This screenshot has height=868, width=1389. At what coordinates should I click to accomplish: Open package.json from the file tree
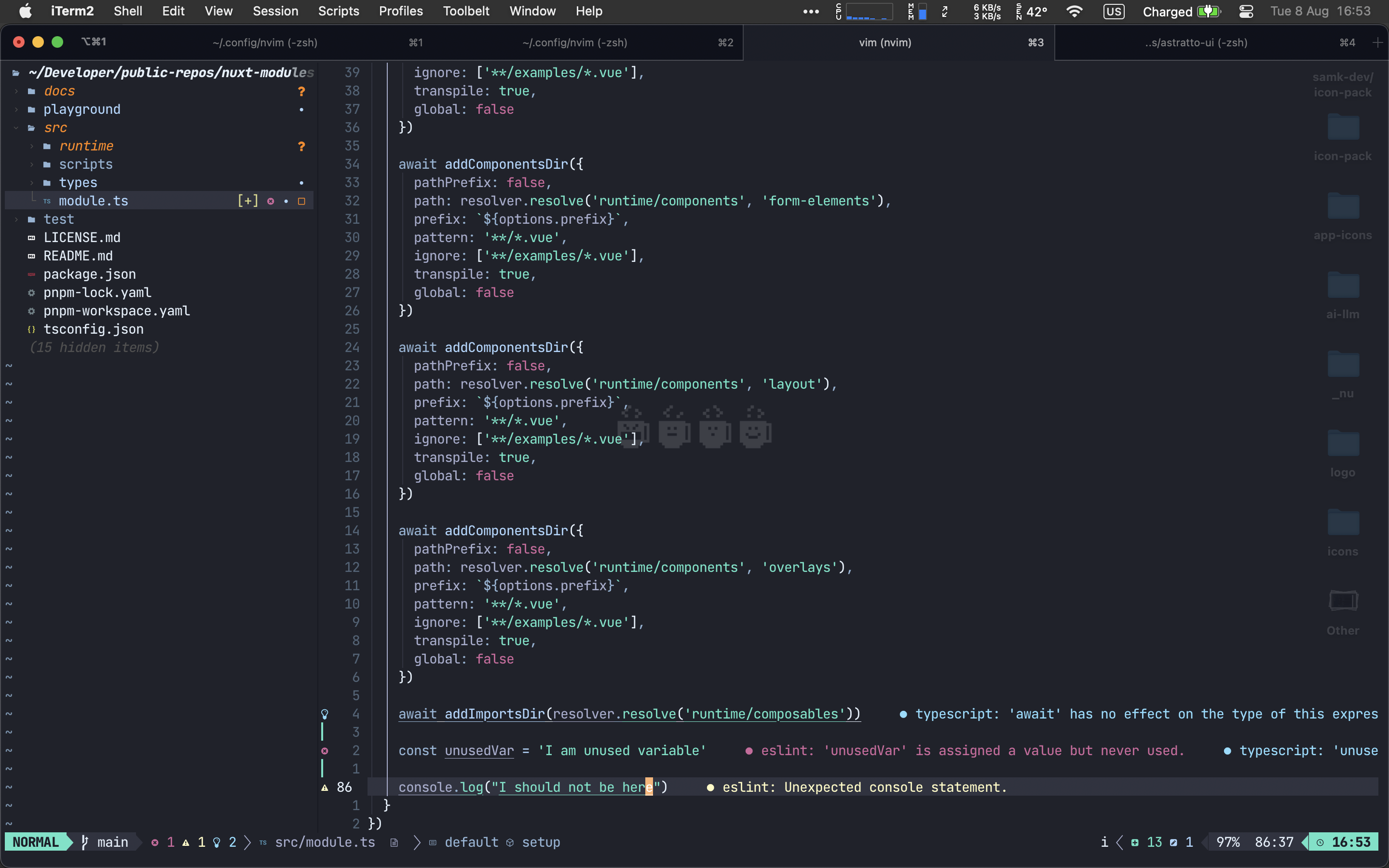(90, 274)
